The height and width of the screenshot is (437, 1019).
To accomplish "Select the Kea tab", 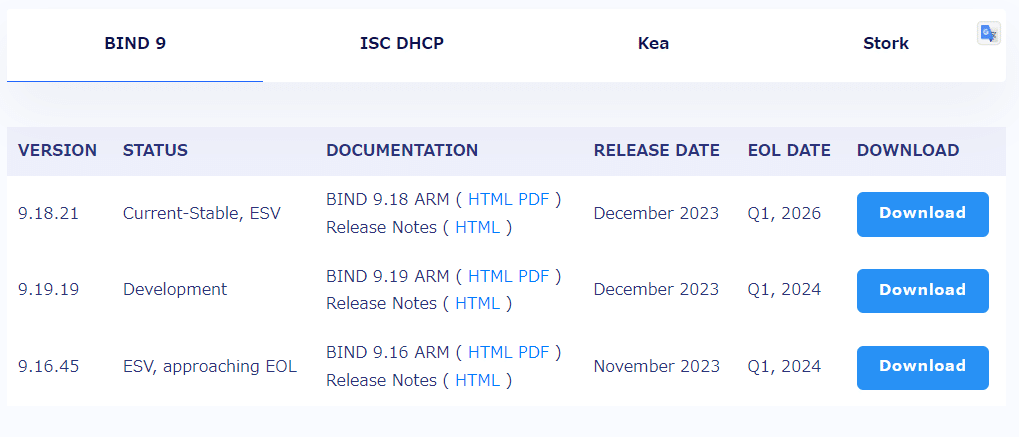I will [x=653, y=44].
